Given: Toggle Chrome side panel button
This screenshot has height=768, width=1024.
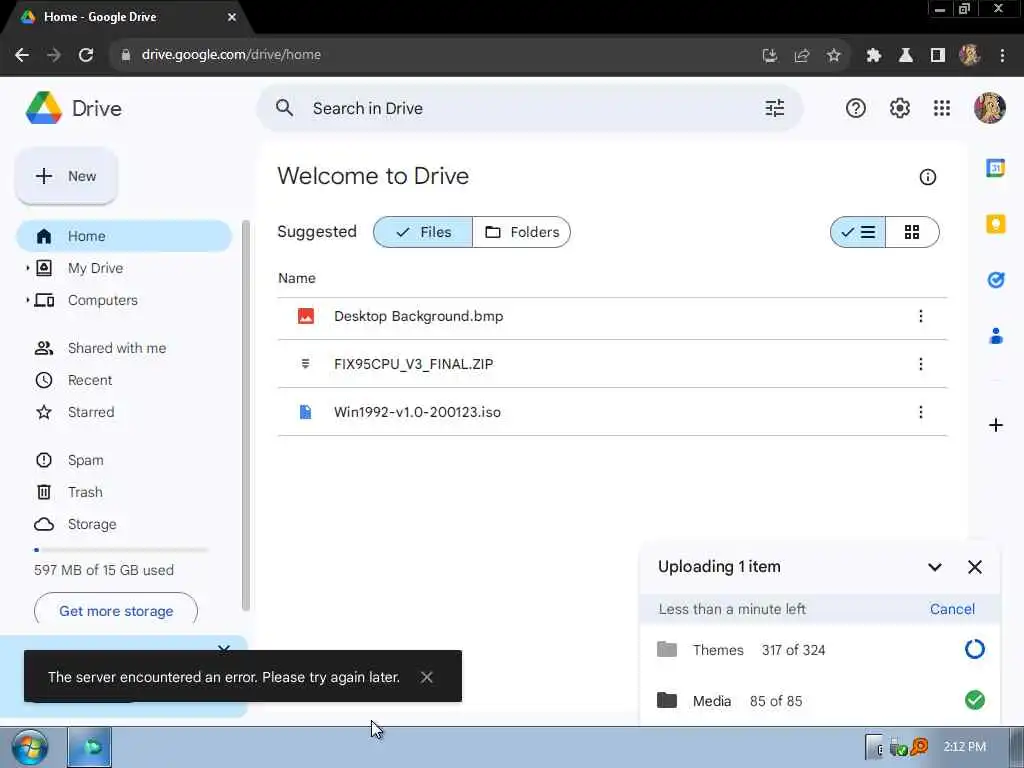Looking at the screenshot, I should (x=938, y=56).
